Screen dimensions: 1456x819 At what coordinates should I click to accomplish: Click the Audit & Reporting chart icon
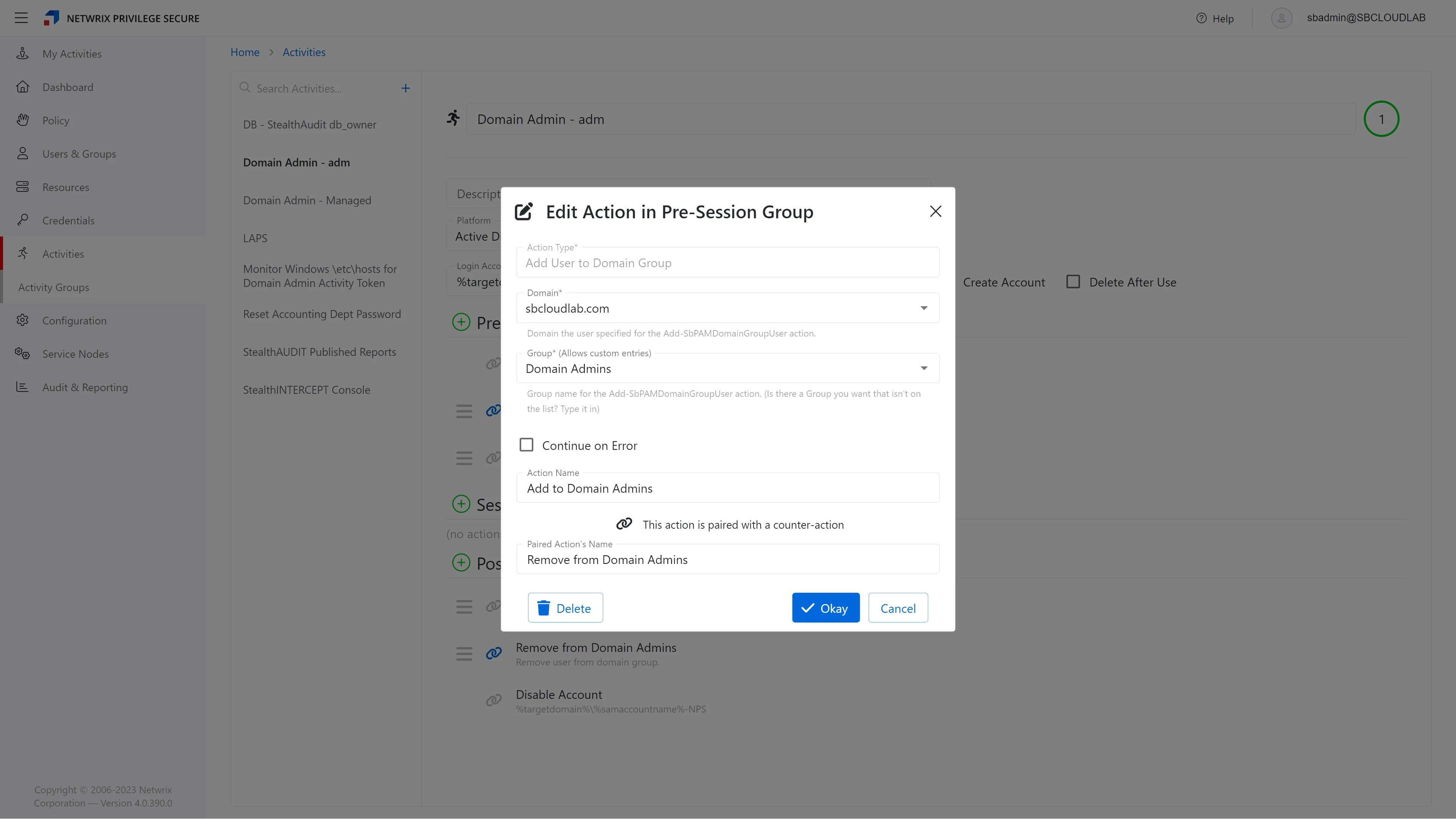point(23,387)
